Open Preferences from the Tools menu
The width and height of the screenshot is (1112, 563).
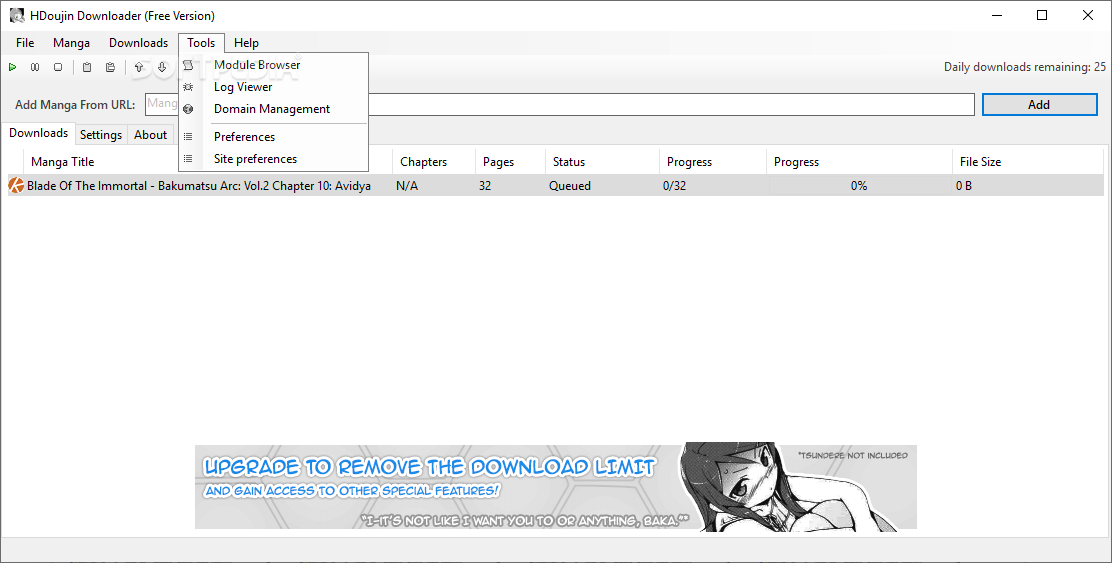coord(273,136)
